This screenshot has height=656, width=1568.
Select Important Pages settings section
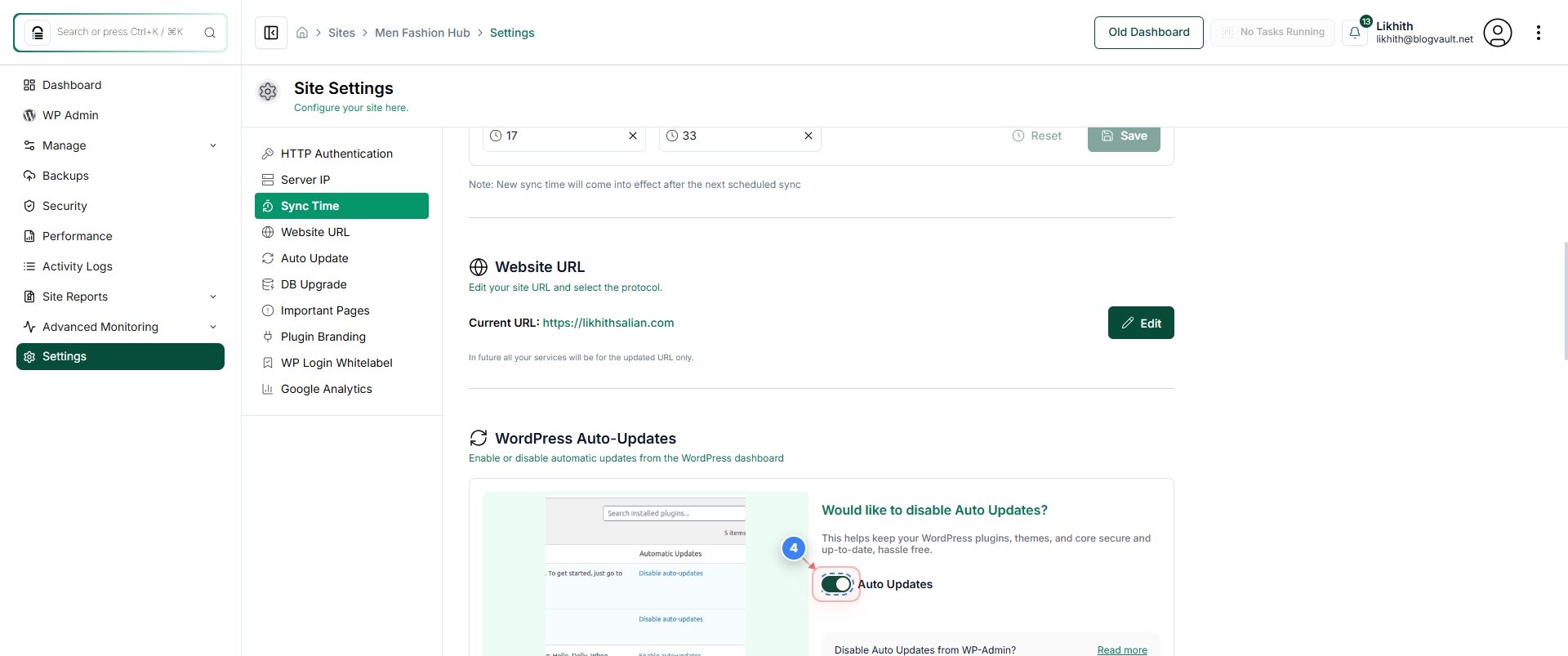pyautogui.click(x=341, y=310)
